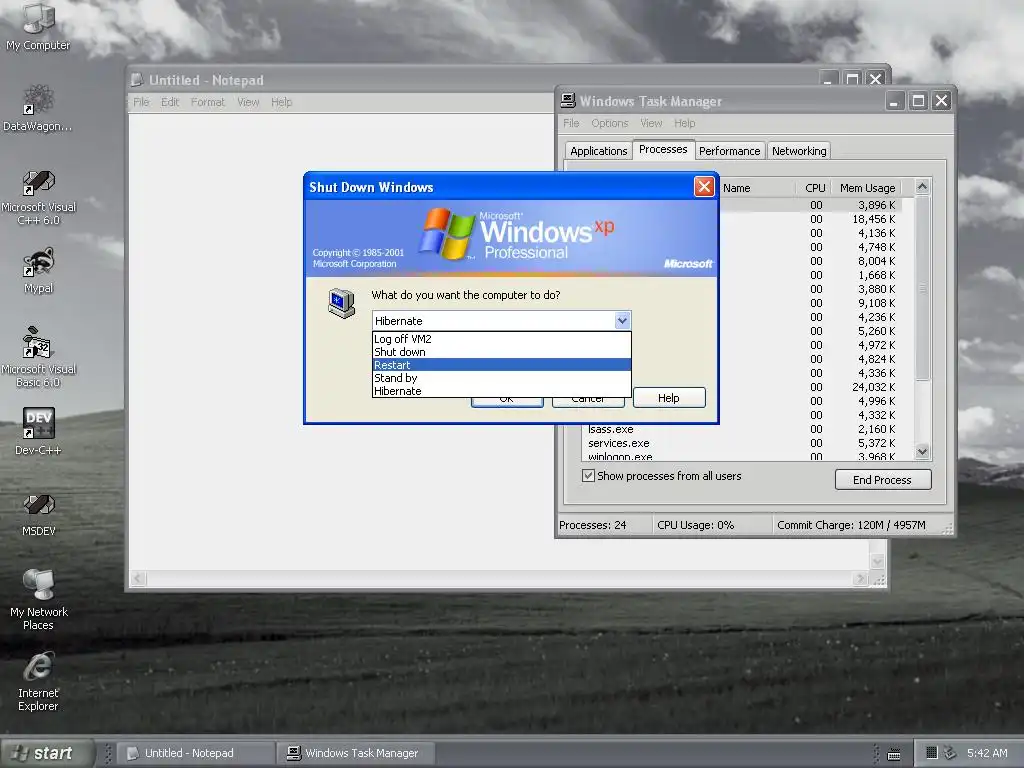Close the Untitled Notepad window
1024x768 pixels.
tap(876, 79)
